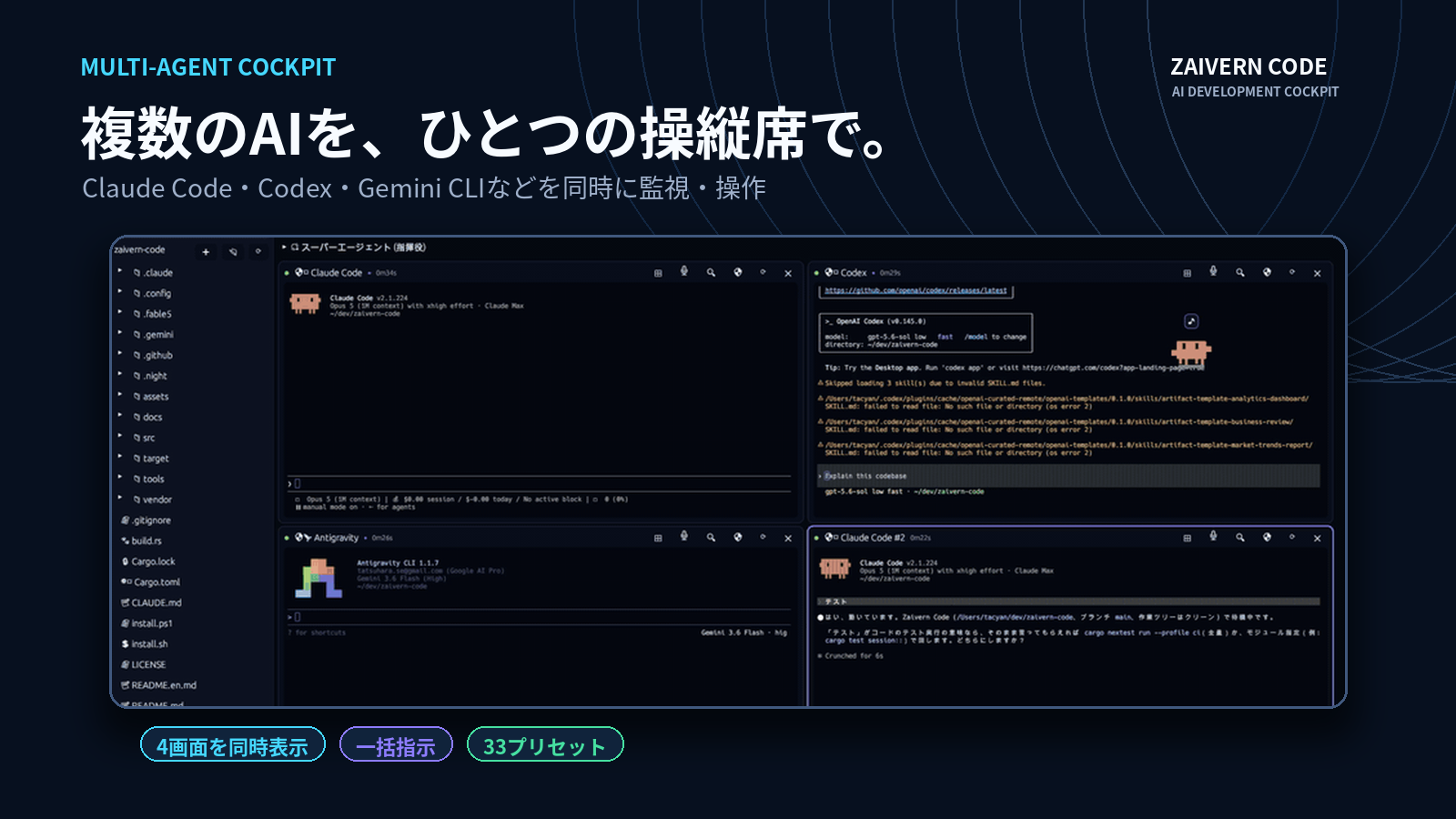
Task: Open the Cargo.lock file
Action: pyautogui.click(x=148, y=561)
